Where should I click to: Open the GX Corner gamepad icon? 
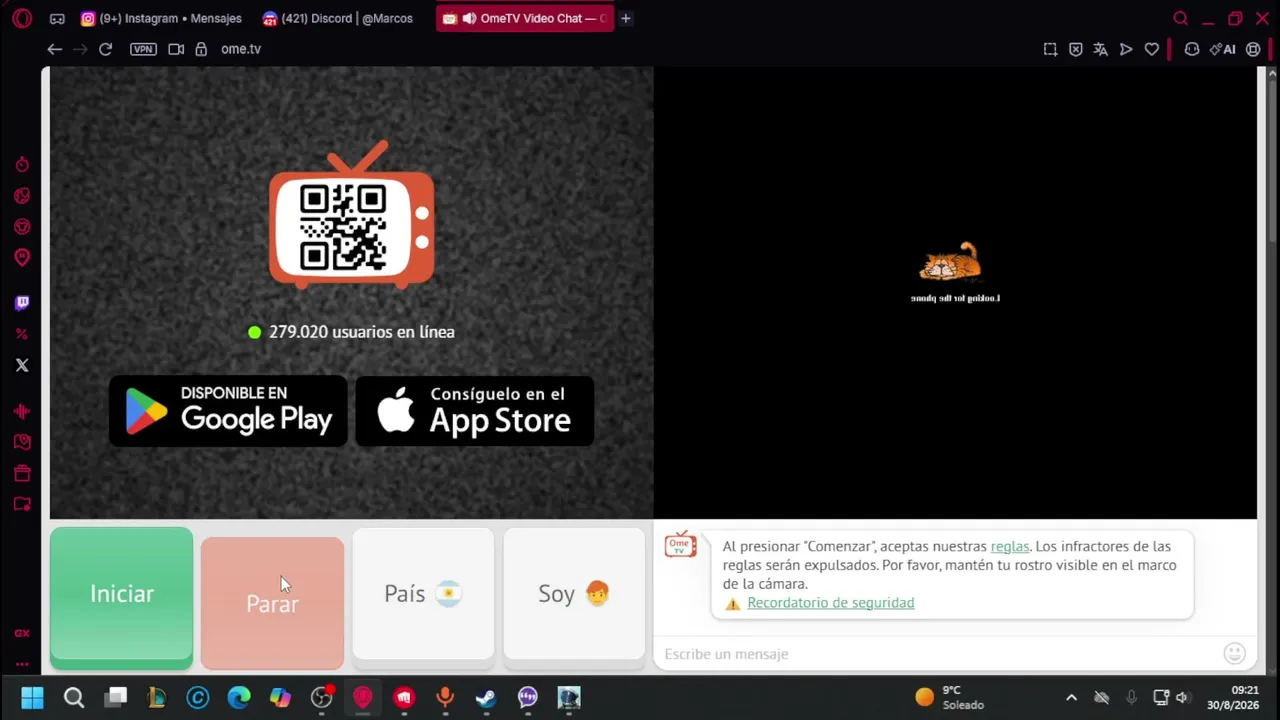pyautogui.click(x=57, y=18)
